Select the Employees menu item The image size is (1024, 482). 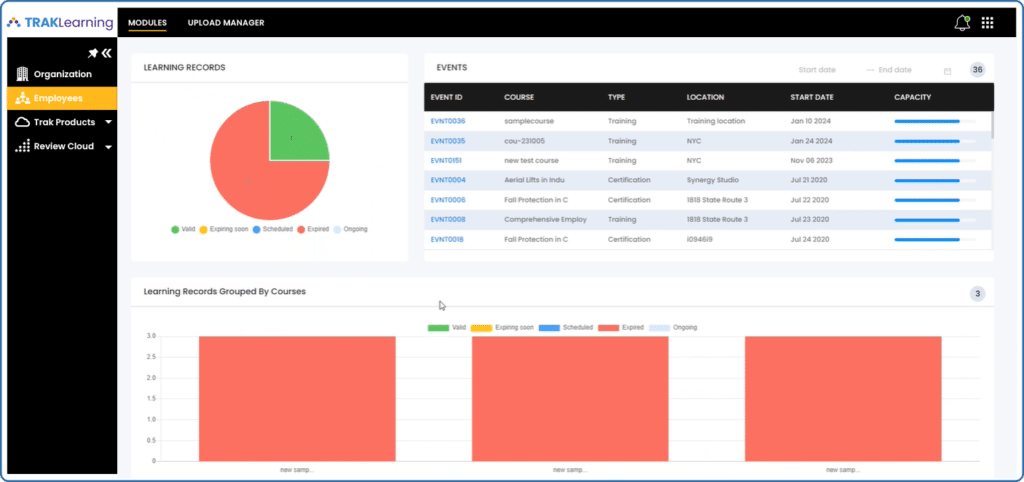[x=62, y=98]
